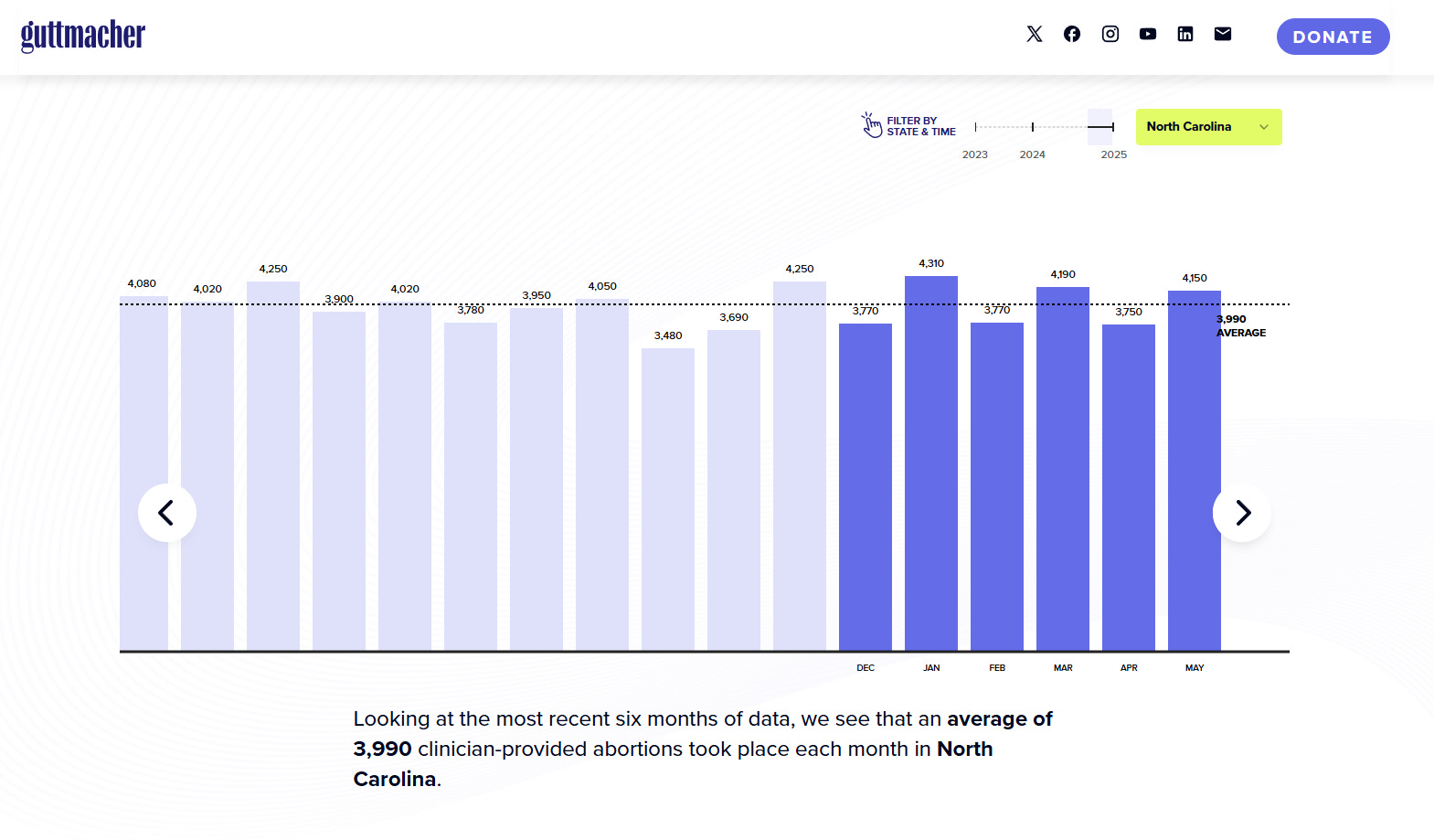Select 2024 tick on the timeline

tap(1033, 127)
